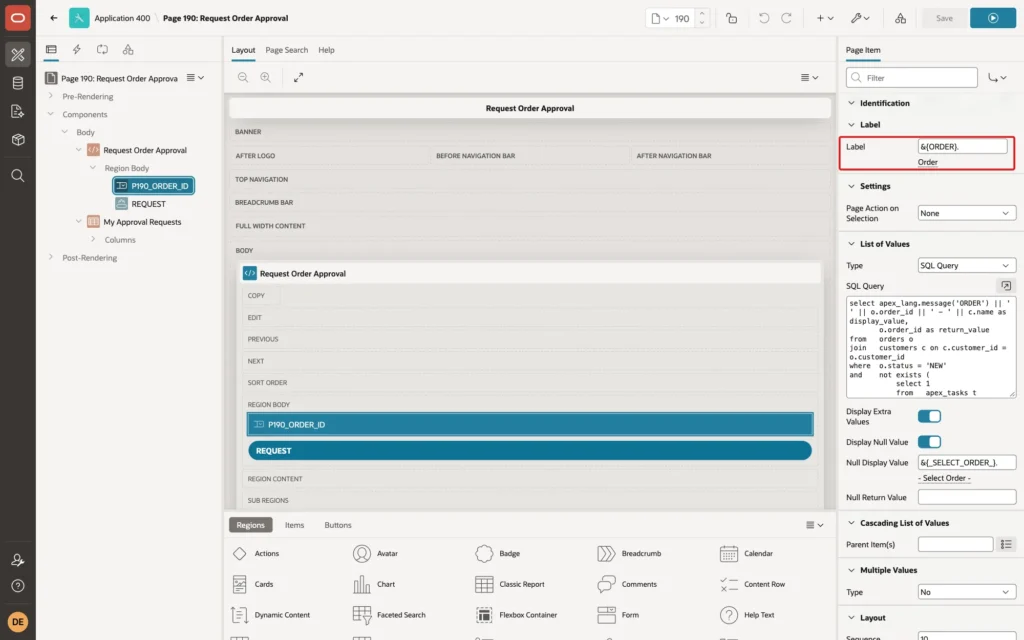Open the layout menu hamburger dropdown
Image resolution: width=1024 pixels, height=640 pixels.
[x=809, y=77]
